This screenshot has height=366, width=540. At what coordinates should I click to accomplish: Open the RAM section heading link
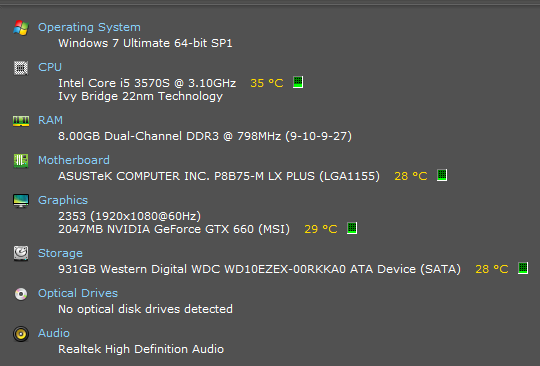50,120
